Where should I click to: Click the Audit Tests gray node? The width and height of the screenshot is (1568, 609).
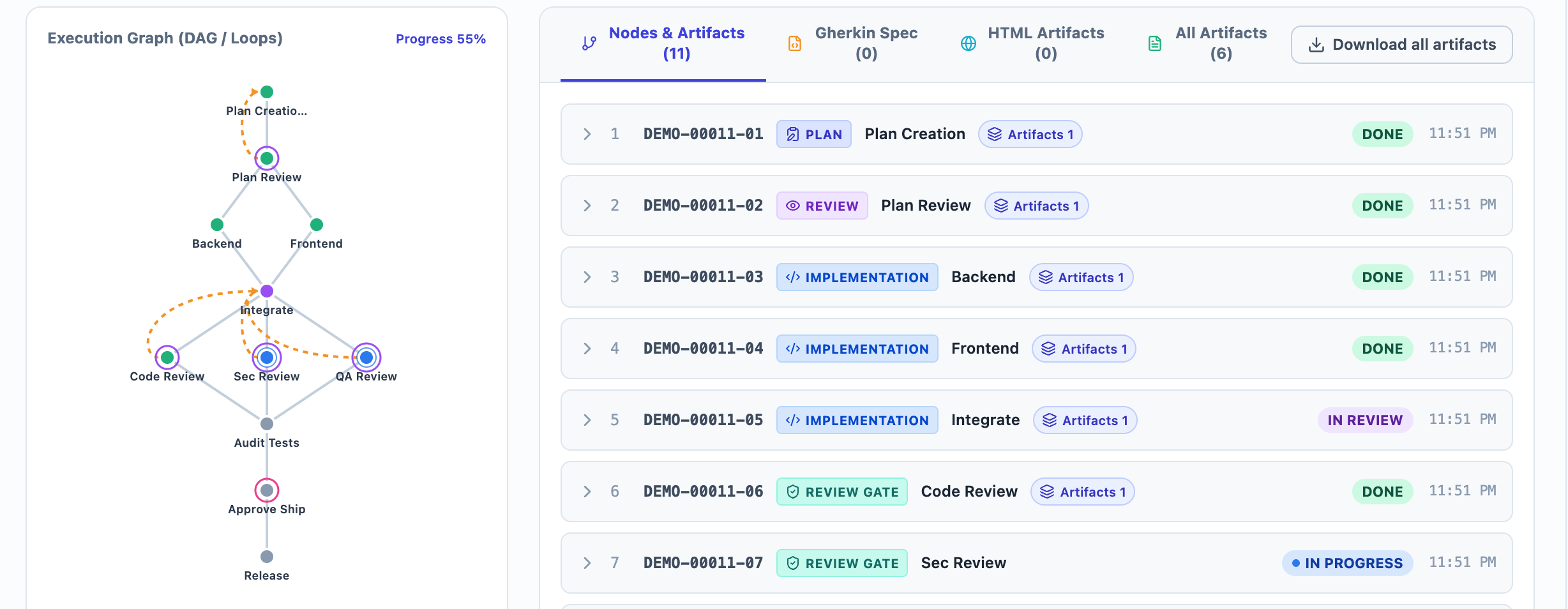(267, 424)
